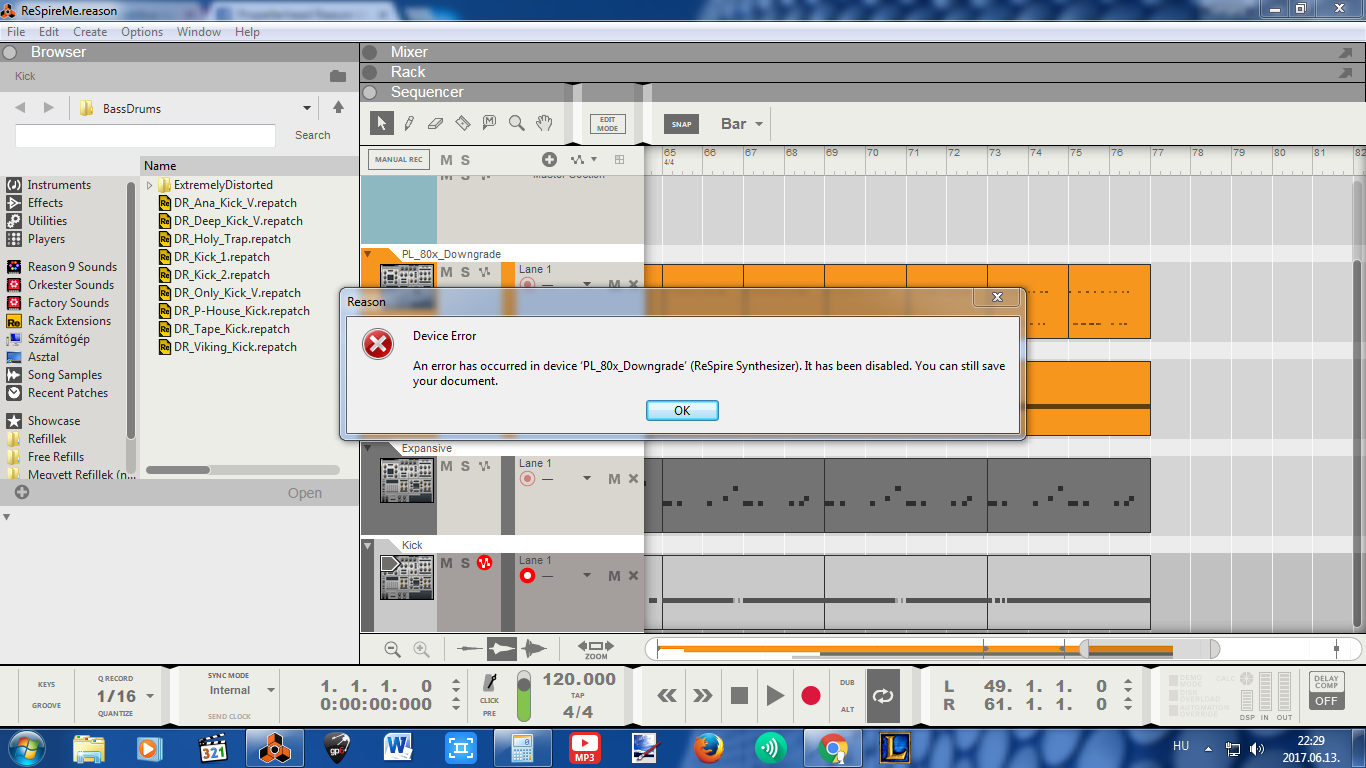Click the Browser Search button
This screenshot has height=768, width=1366.
312,135
